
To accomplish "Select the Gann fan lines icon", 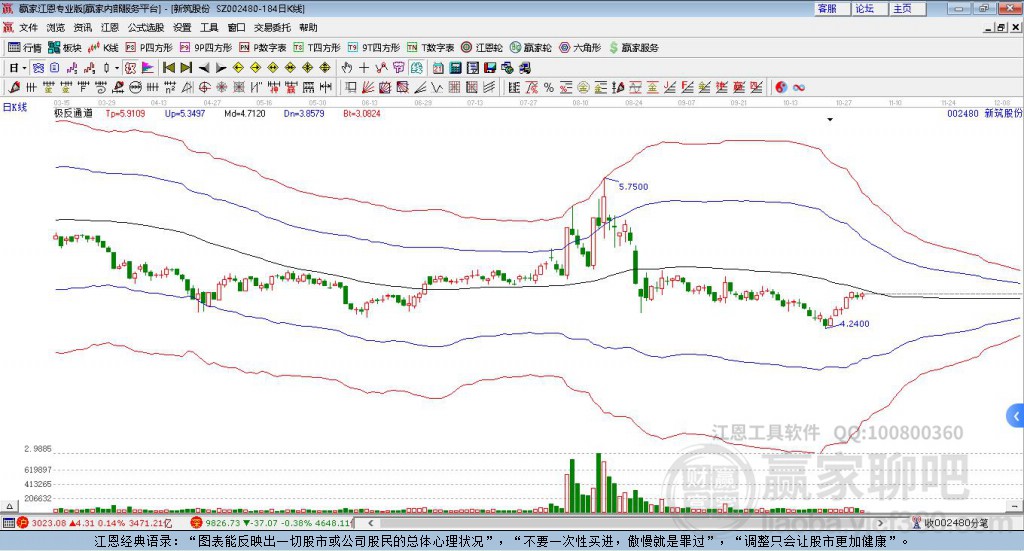I will tap(368, 87).
